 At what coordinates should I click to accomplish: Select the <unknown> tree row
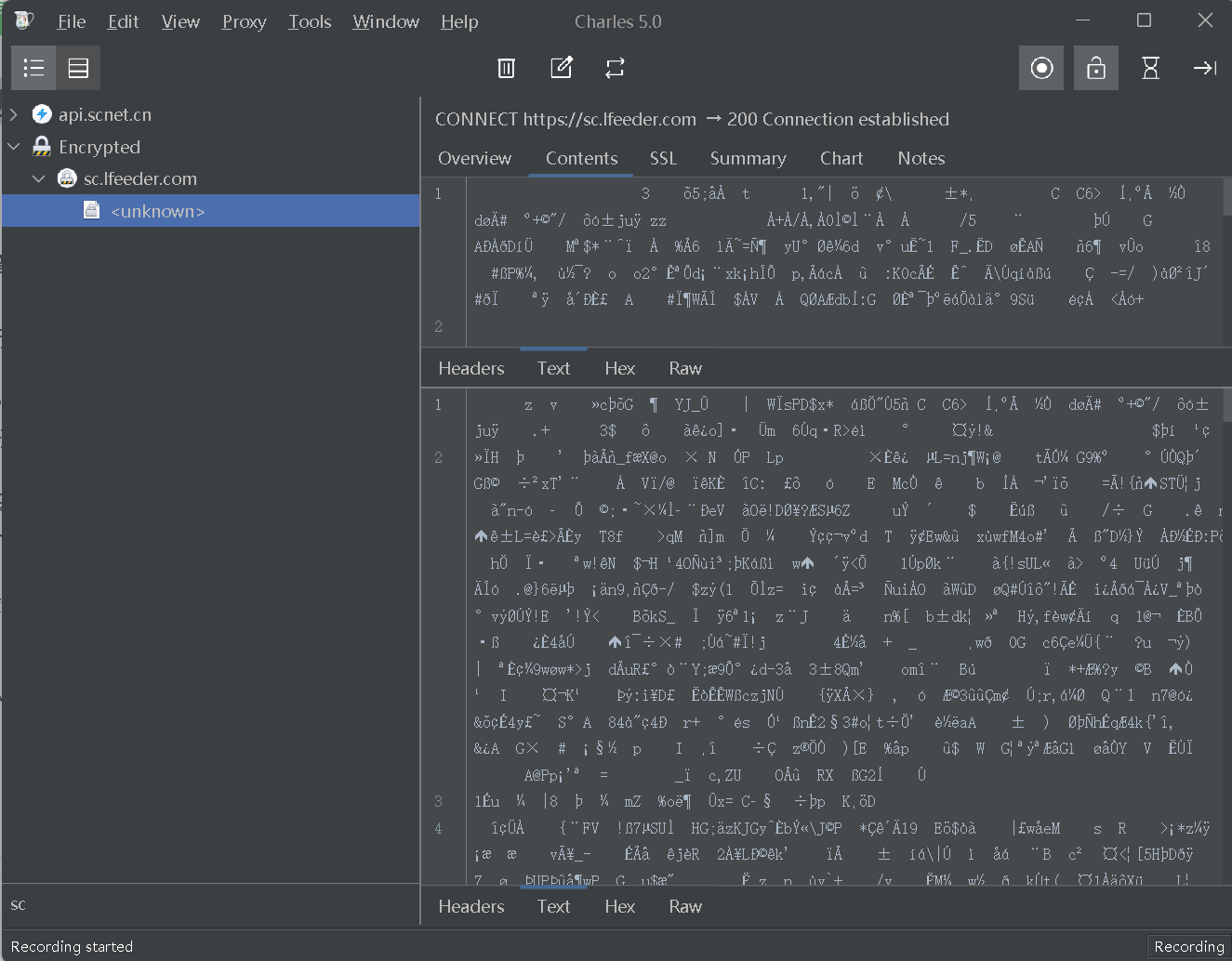pyautogui.click(x=211, y=211)
